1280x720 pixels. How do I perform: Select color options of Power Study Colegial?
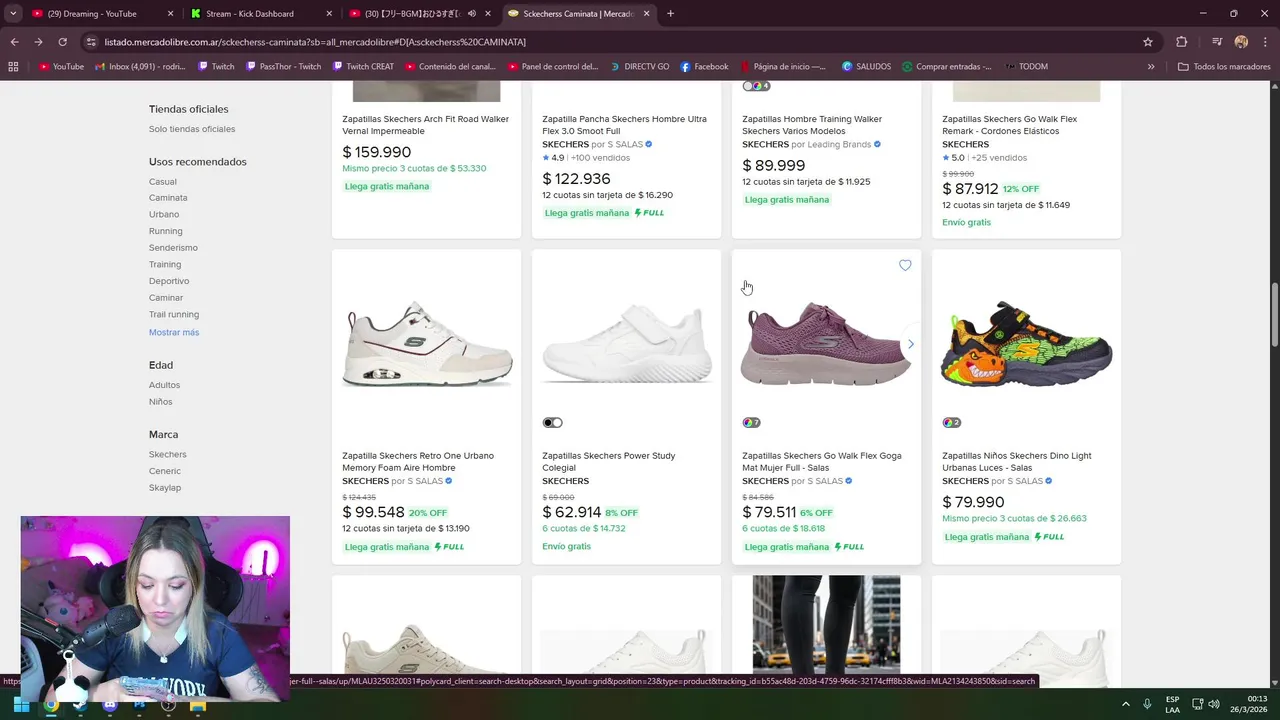(x=553, y=423)
